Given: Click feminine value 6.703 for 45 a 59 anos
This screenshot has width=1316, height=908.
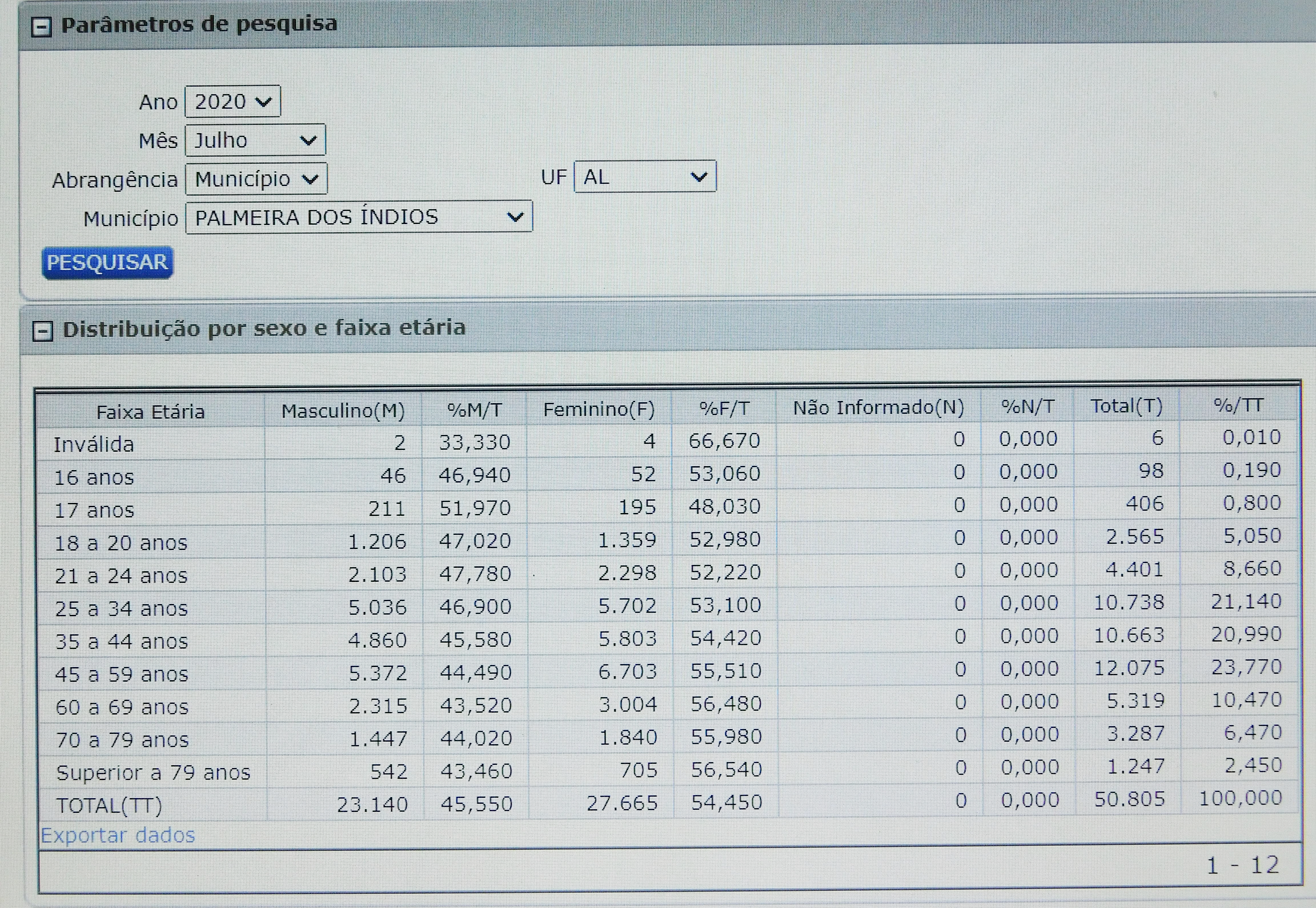Looking at the screenshot, I should [627, 671].
